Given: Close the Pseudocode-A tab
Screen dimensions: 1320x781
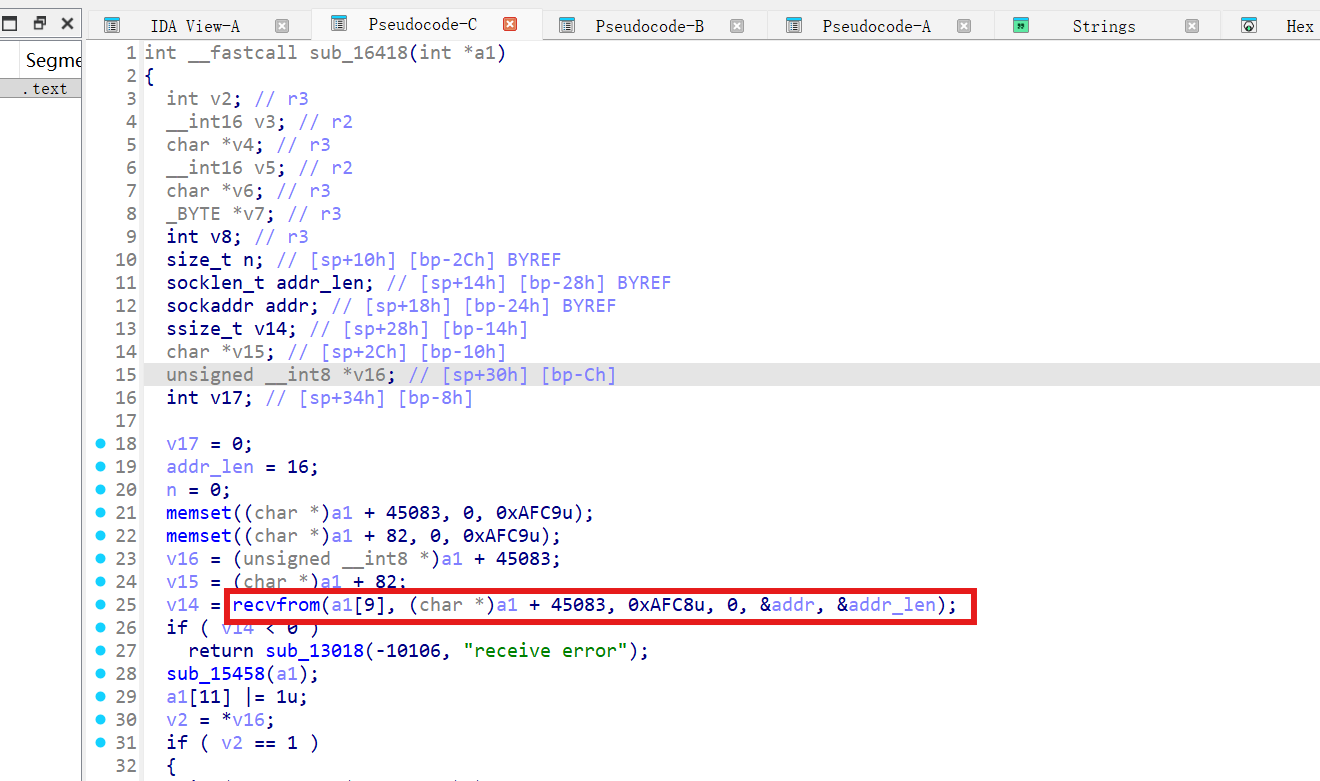Looking at the screenshot, I should pyautogui.click(x=963, y=26).
